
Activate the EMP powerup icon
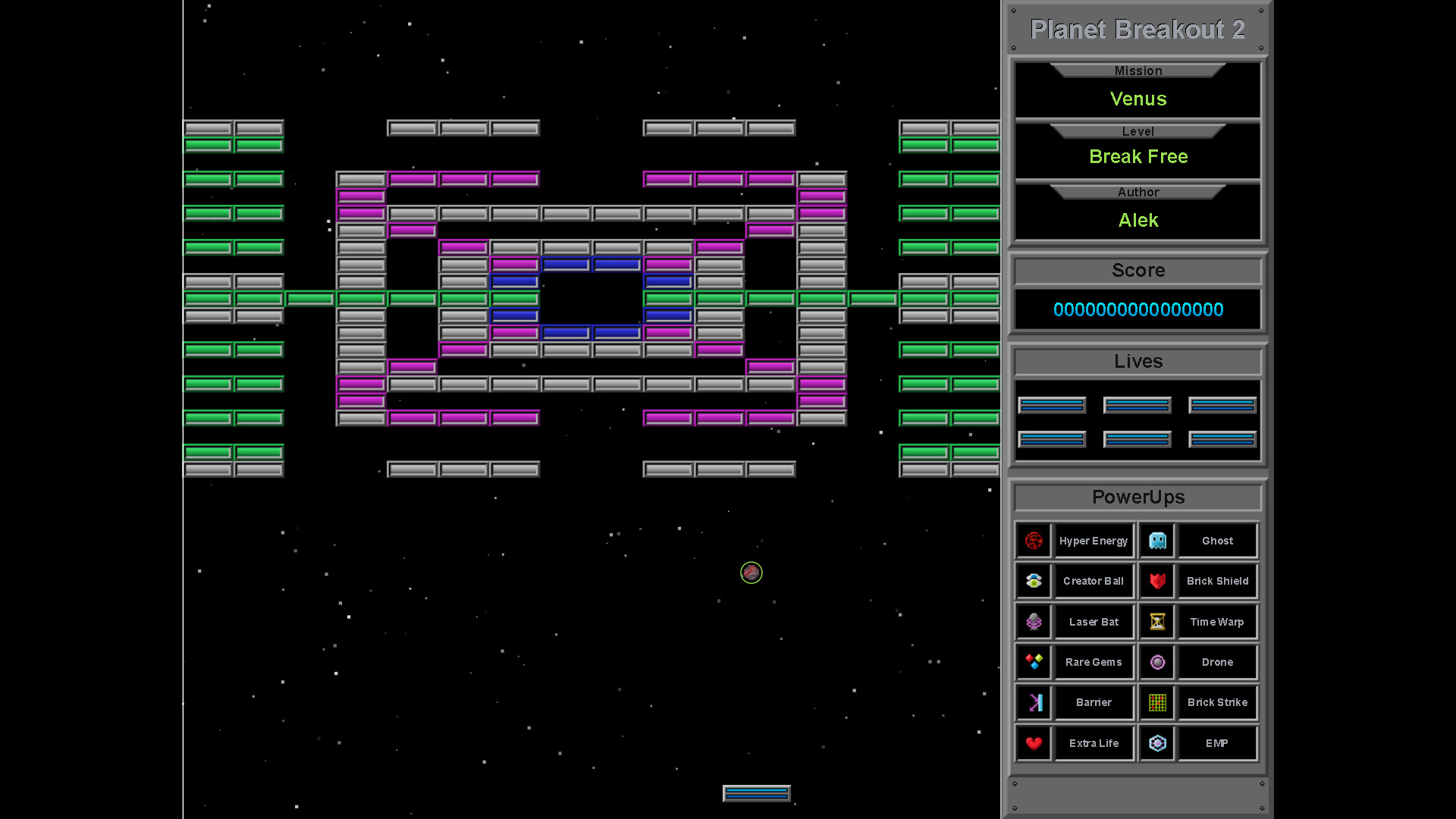click(1156, 743)
